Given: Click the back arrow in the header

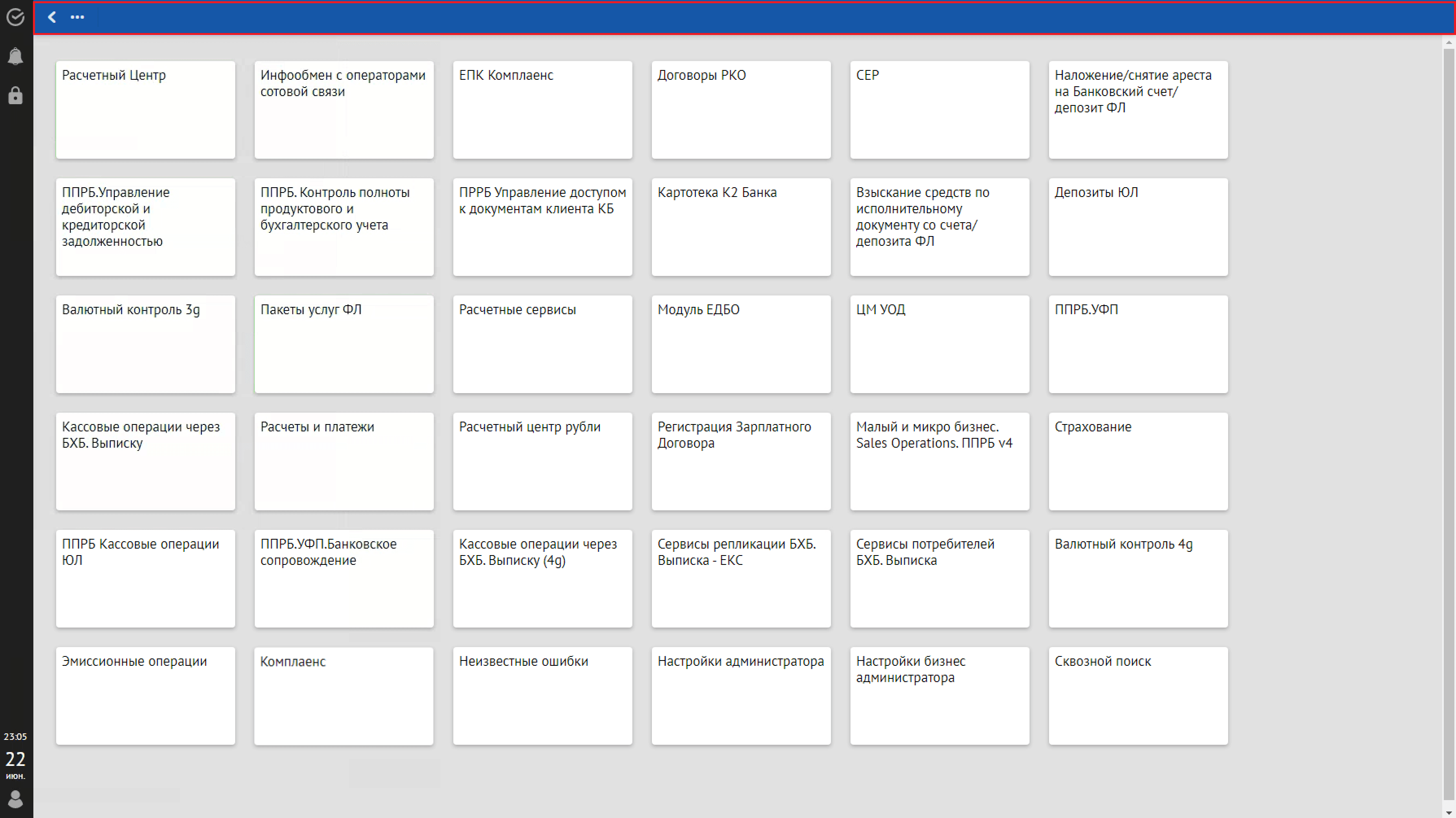Looking at the screenshot, I should (x=52, y=17).
